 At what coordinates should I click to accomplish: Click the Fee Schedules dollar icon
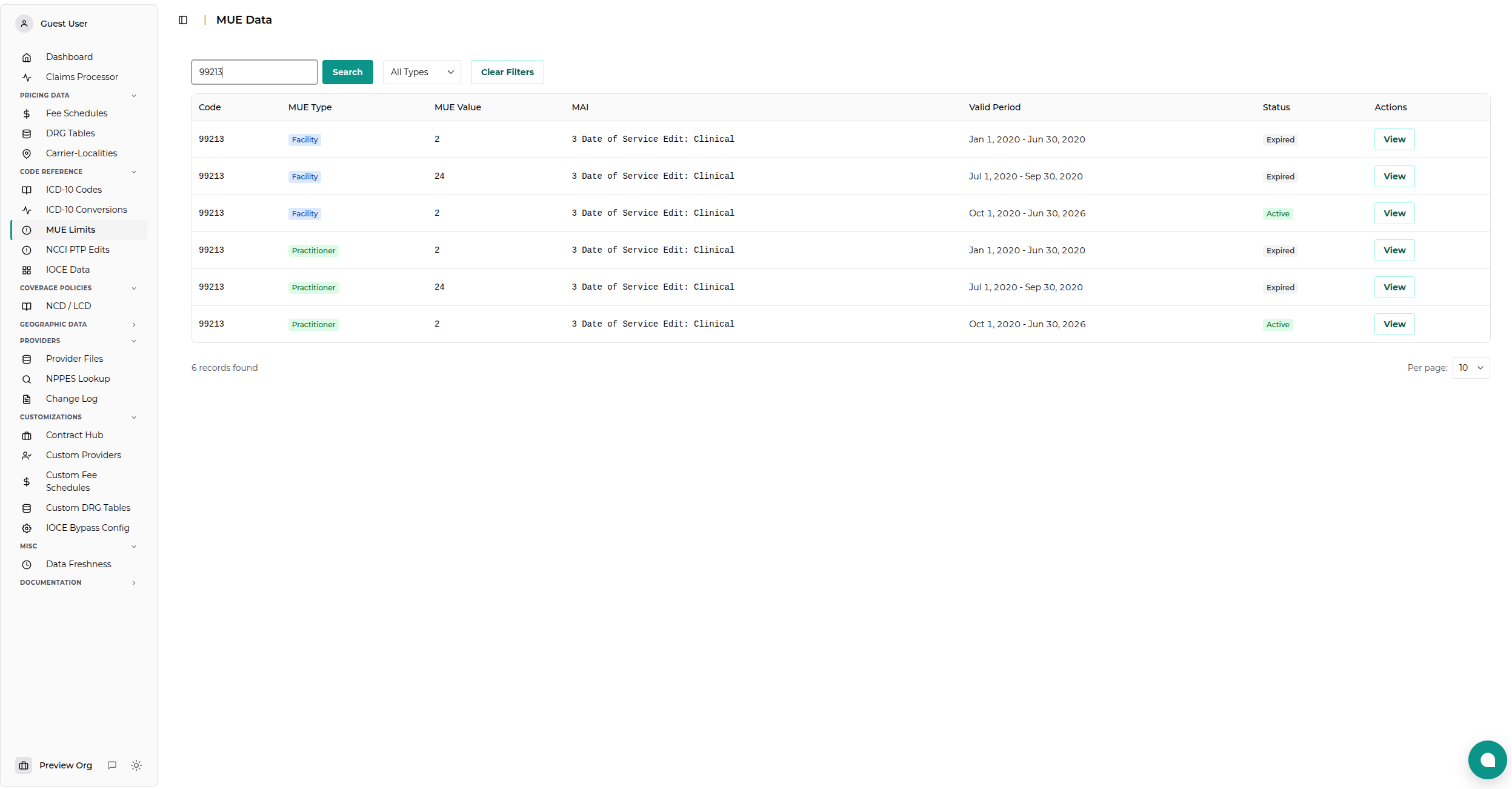[27, 114]
